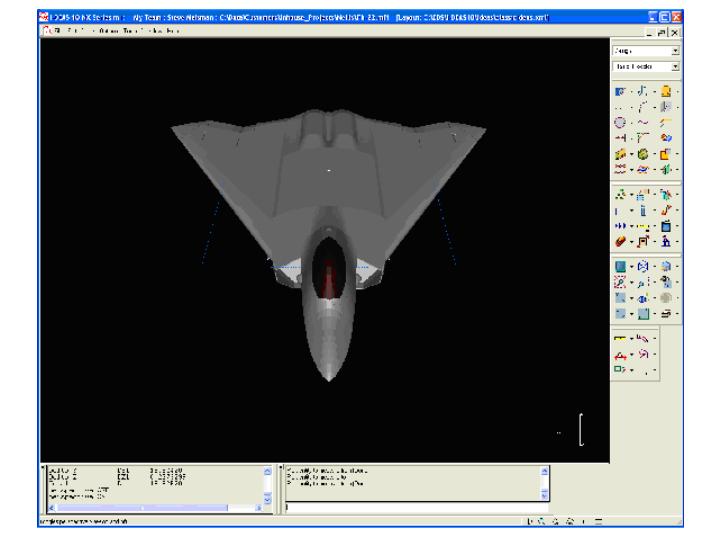Select the red A-shaped icon in the bottom toolbar group
This screenshot has height=540, width=720.
pos(620,355)
